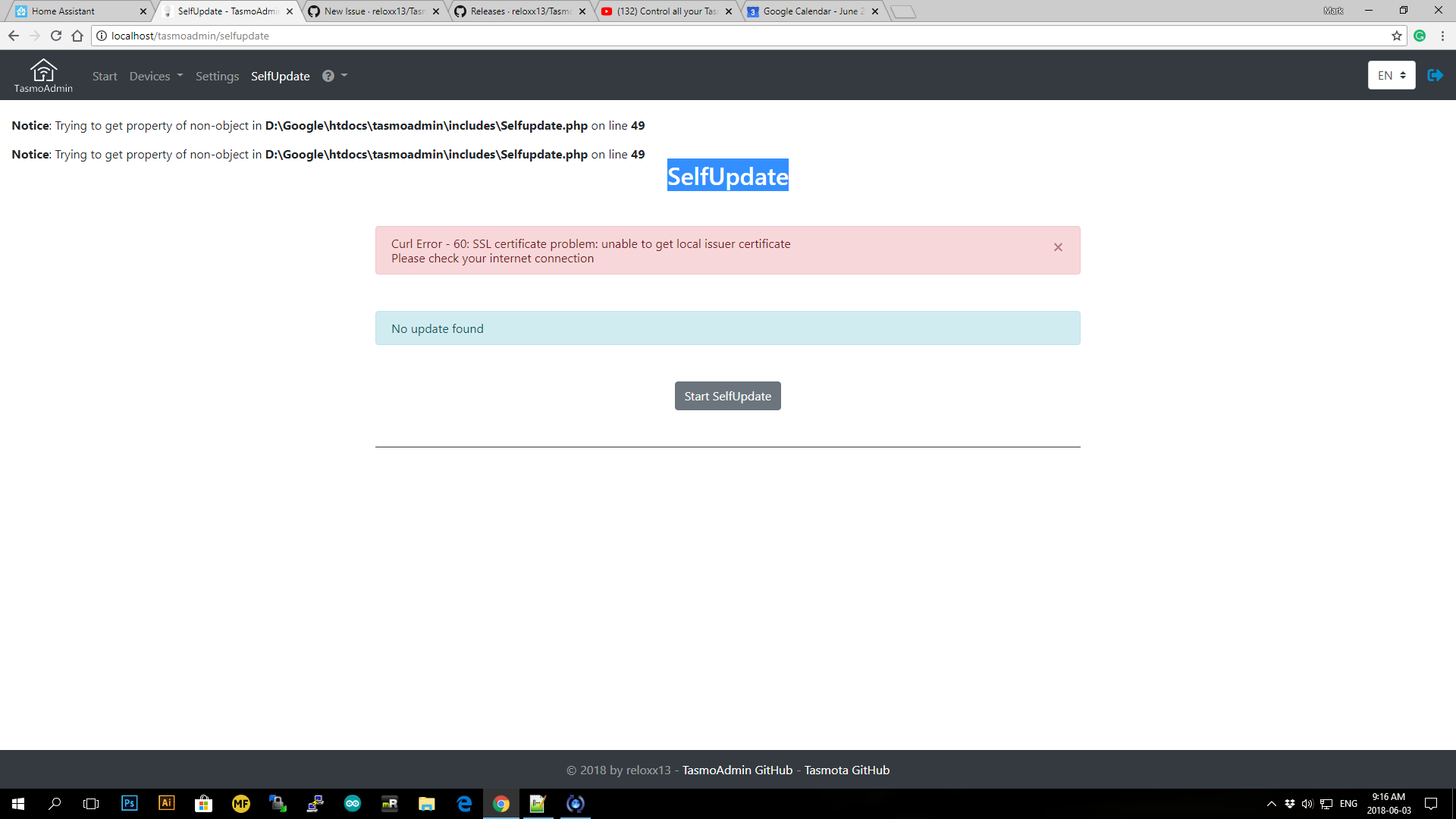This screenshot has height=819, width=1456.
Task: Open Microsoft Store from the taskbar
Action: click(x=203, y=804)
